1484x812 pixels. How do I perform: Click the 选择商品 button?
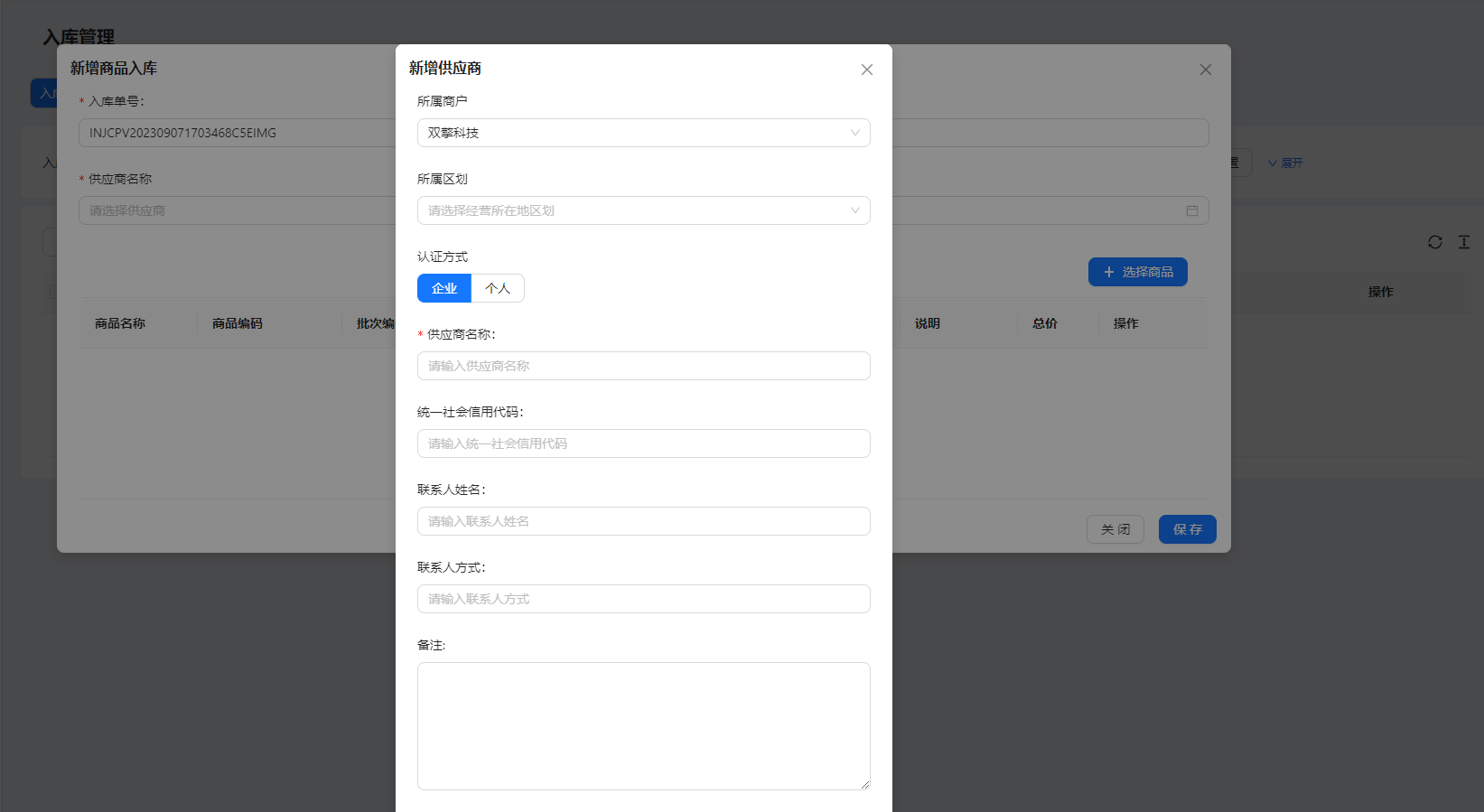click(1138, 272)
